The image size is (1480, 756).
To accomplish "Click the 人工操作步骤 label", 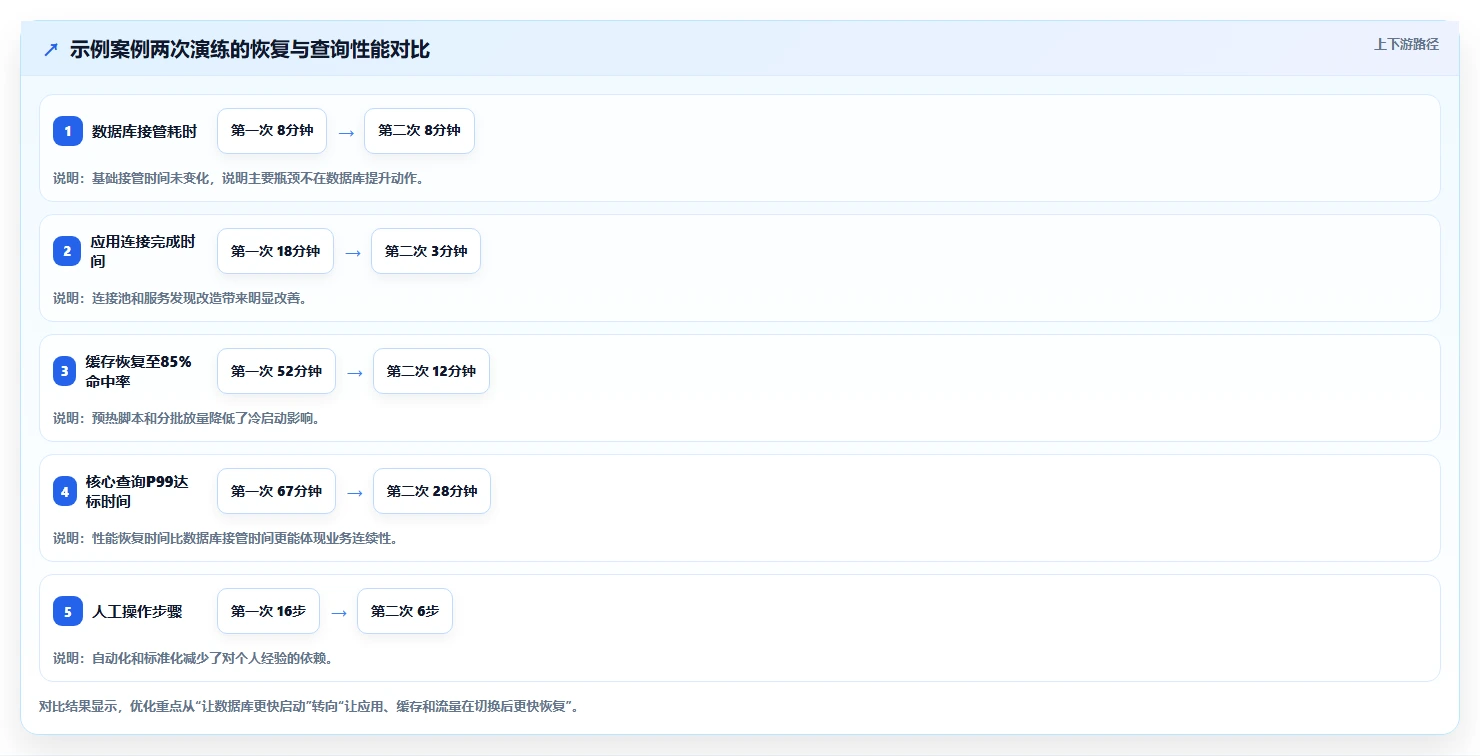I will [137, 611].
